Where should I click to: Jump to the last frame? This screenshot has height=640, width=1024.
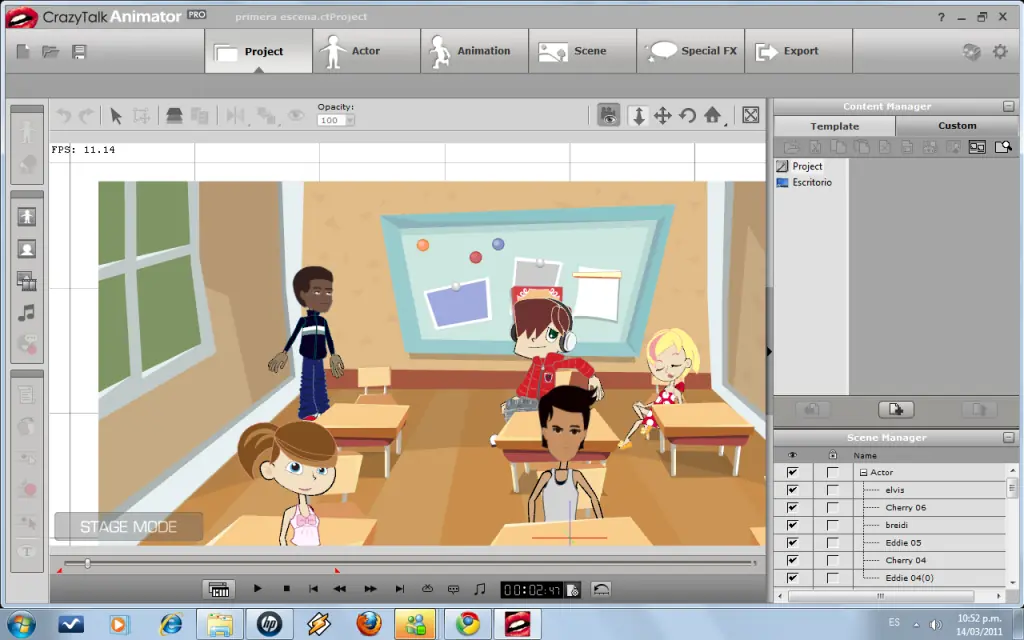click(400, 588)
